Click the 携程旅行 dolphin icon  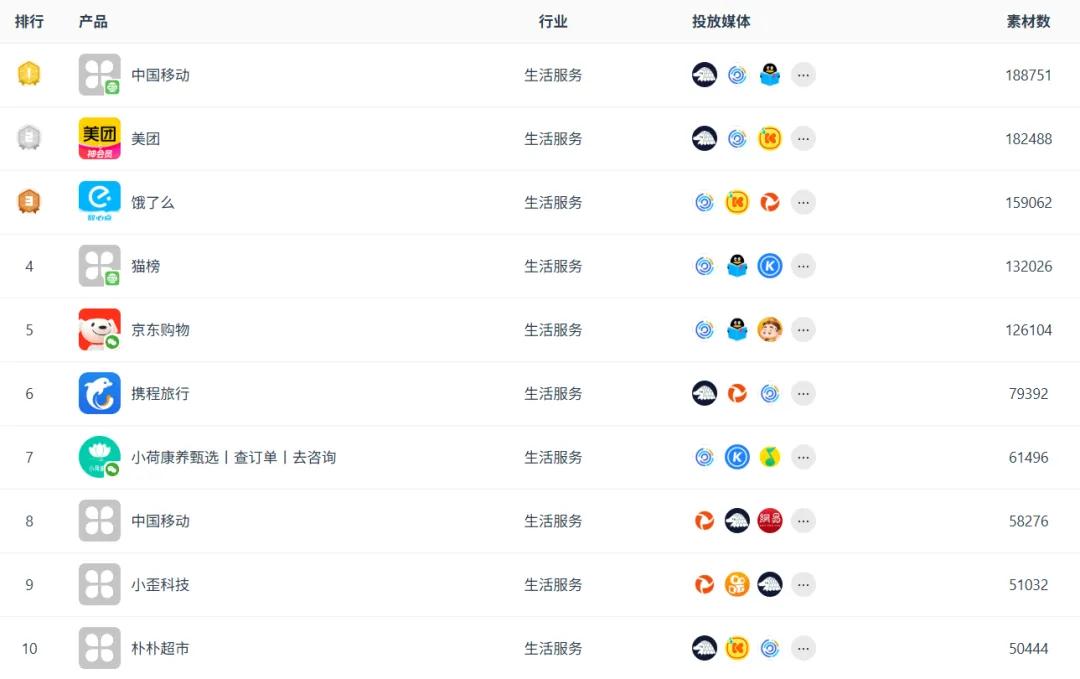(99, 393)
